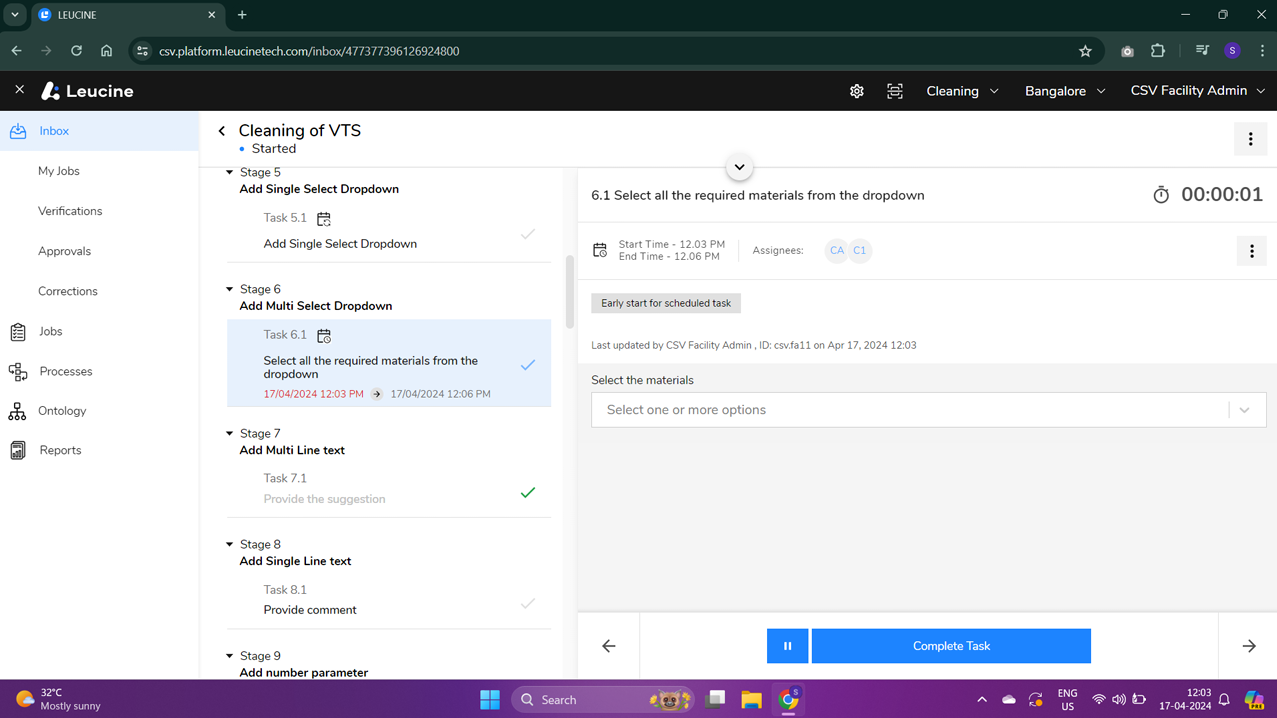The width and height of the screenshot is (1277, 718).
Task: Open the weather widget in taskbar
Action: (58, 699)
